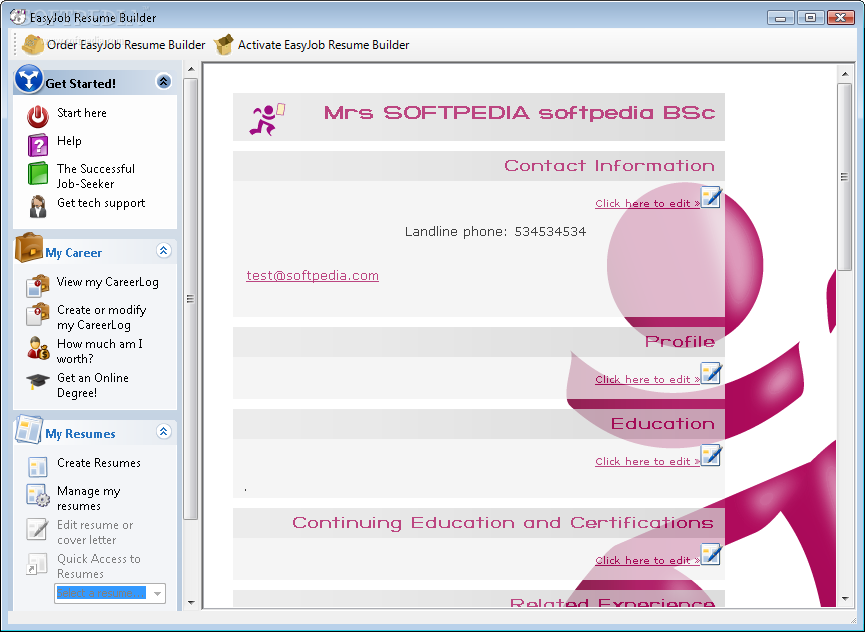Click the My Resumes document icon
This screenshot has width=865, height=632.
(x=29, y=430)
